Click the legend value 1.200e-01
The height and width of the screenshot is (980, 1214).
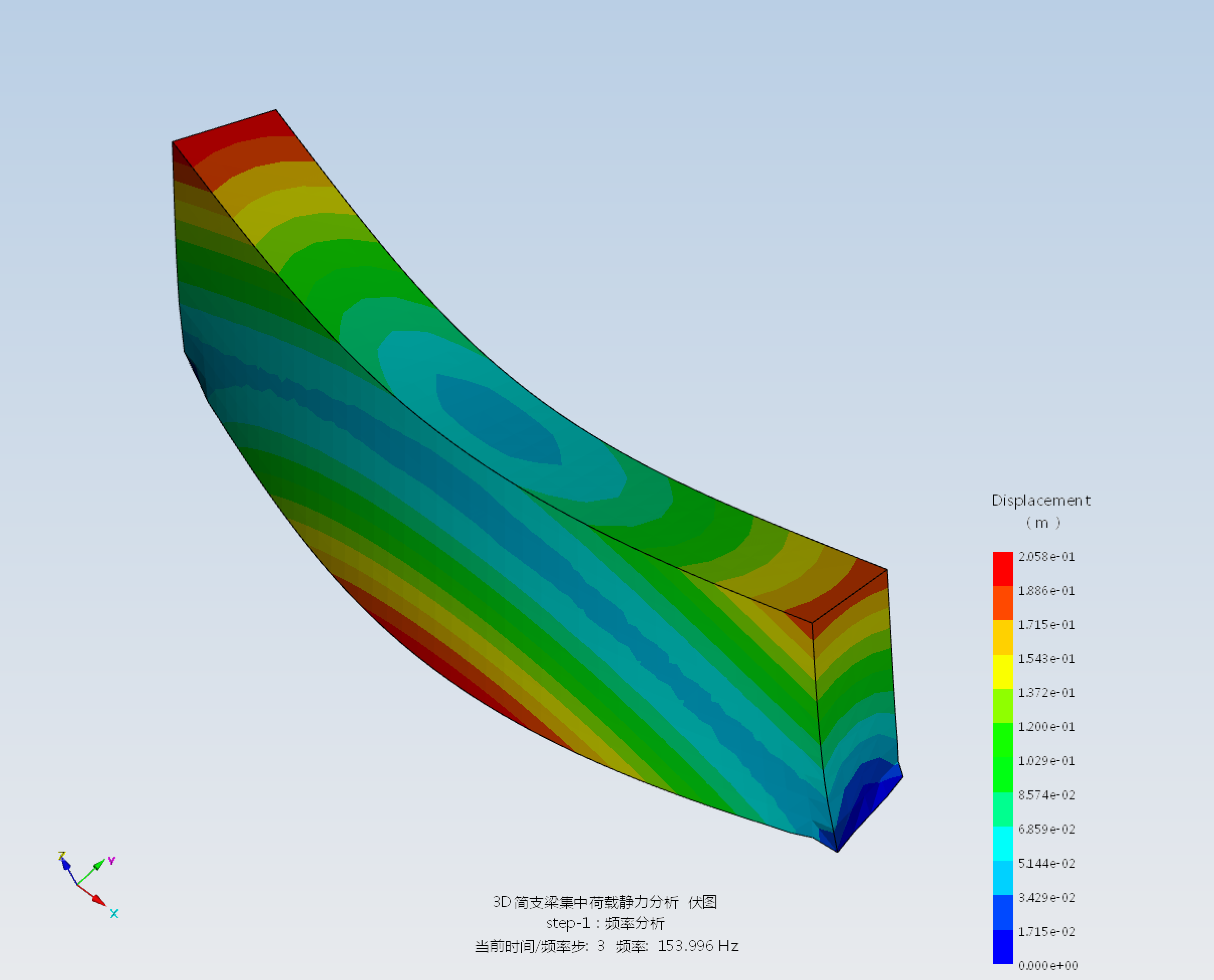[x=1046, y=727]
